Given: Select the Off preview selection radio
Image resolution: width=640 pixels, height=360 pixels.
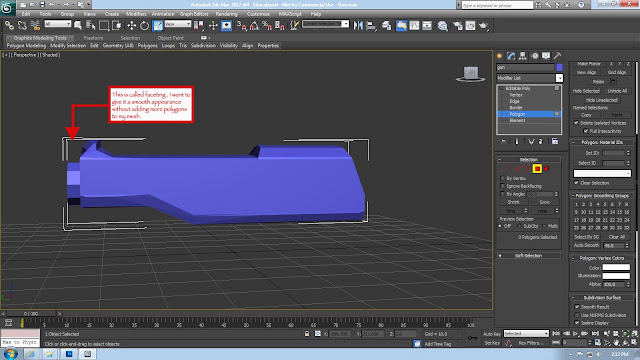Looking at the screenshot, I should pos(500,226).
